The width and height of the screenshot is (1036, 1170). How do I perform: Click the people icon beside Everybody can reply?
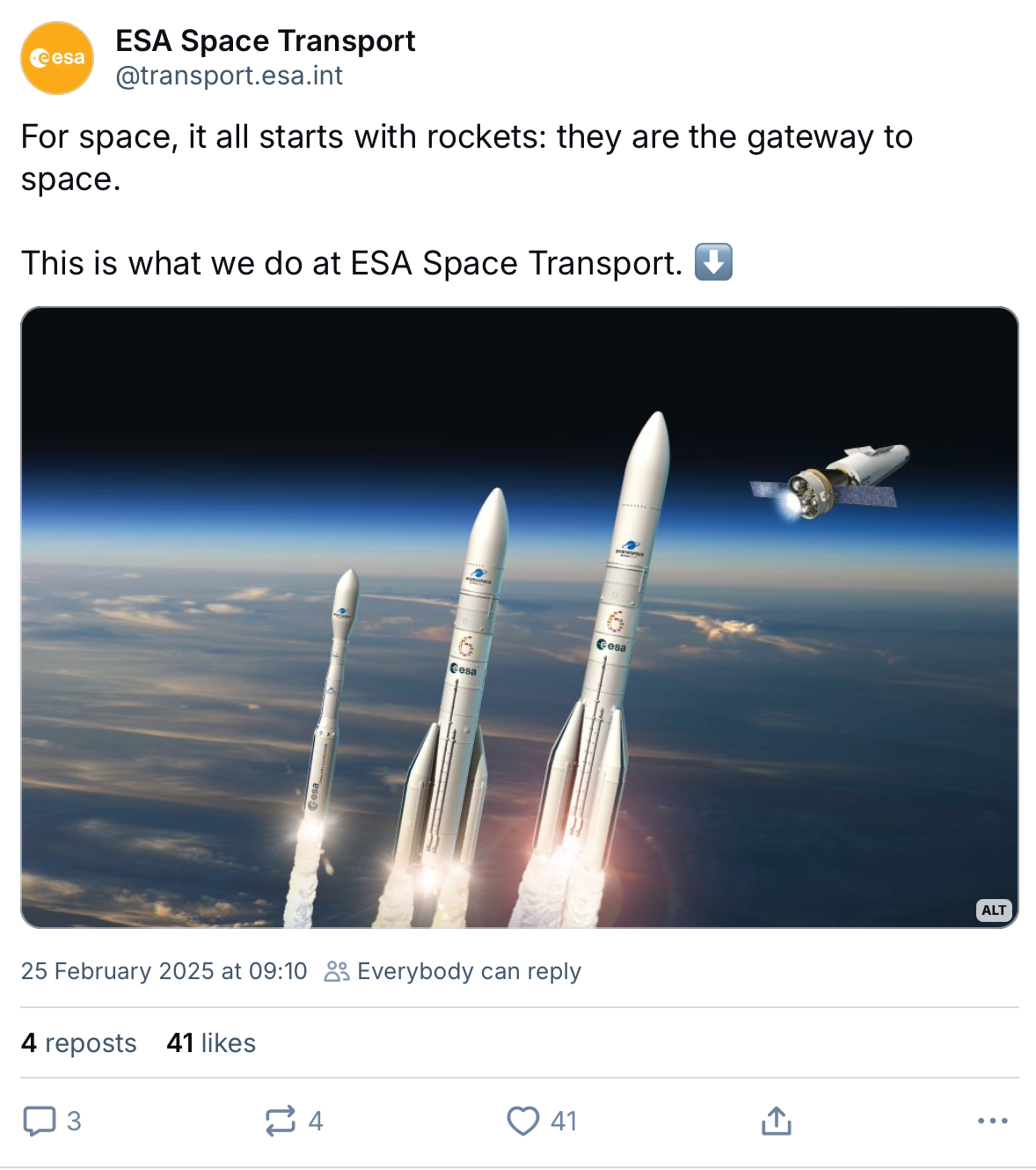pos(337,971)
